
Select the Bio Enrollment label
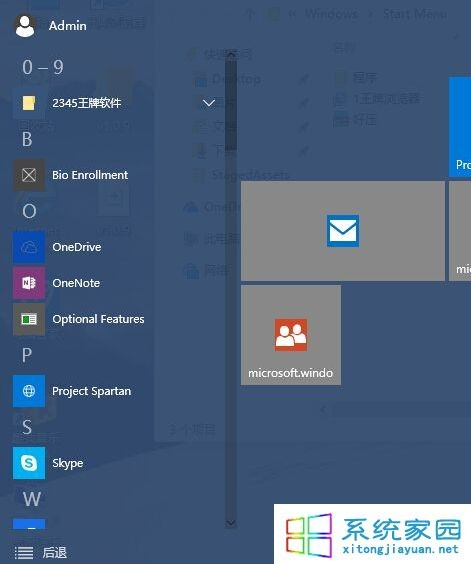[90, 175]
